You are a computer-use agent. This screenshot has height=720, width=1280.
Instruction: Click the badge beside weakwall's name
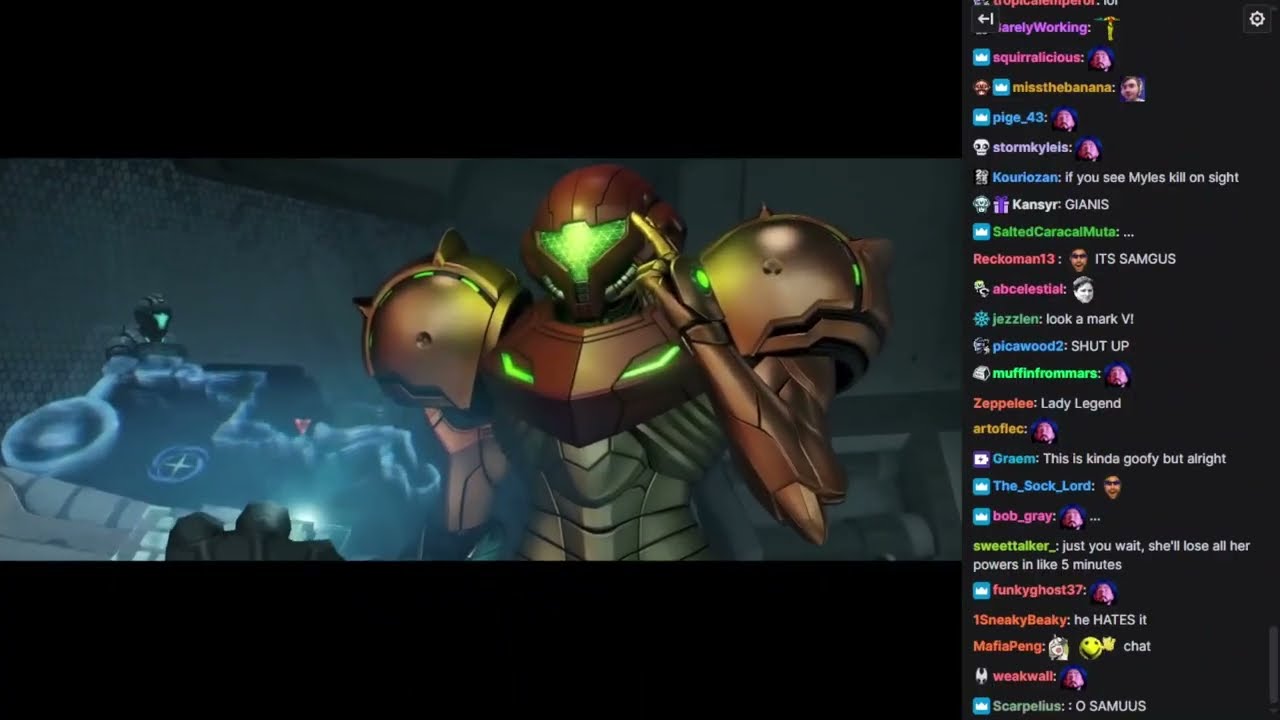point(981,676)
